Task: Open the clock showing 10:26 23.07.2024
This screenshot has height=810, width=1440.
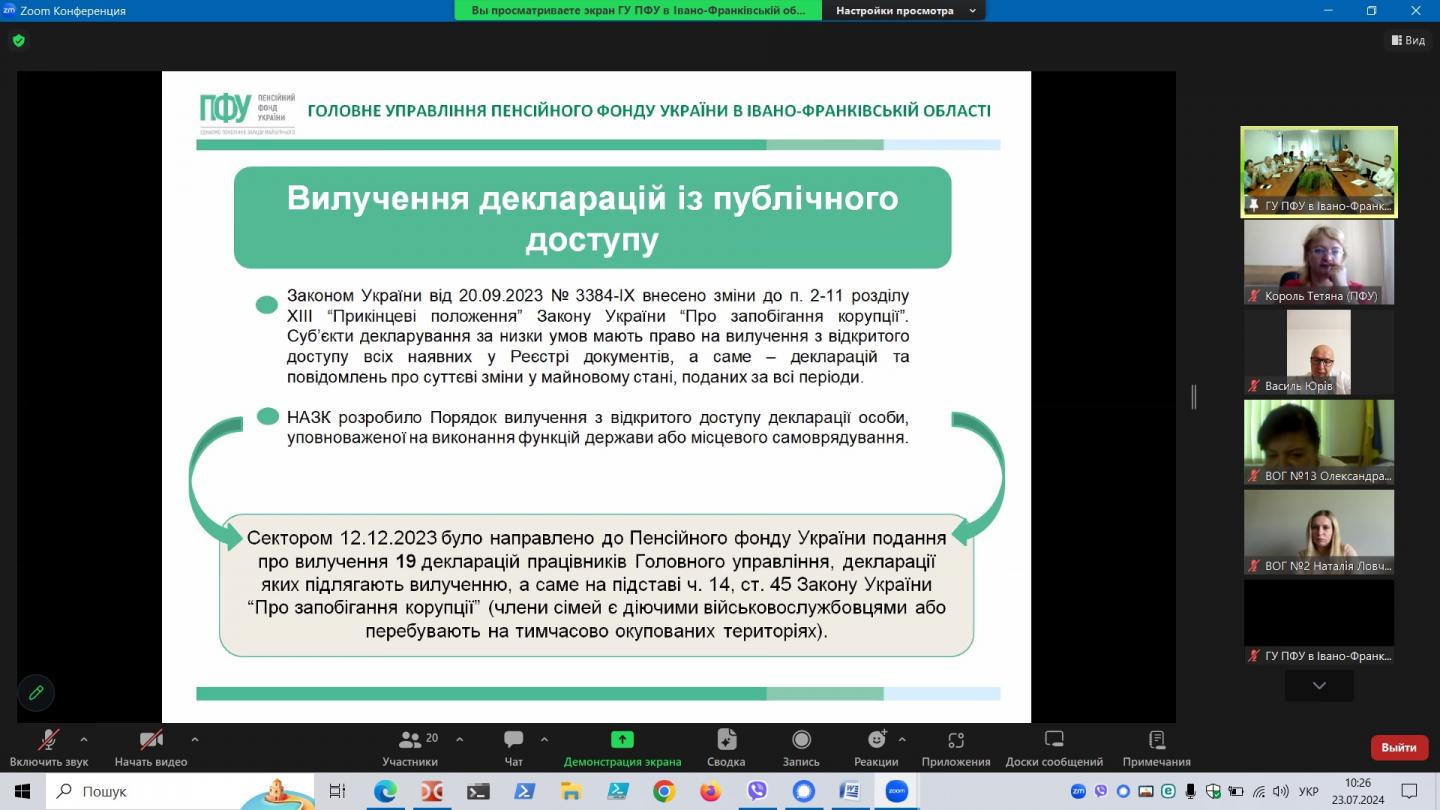Action: point(1358,791)
